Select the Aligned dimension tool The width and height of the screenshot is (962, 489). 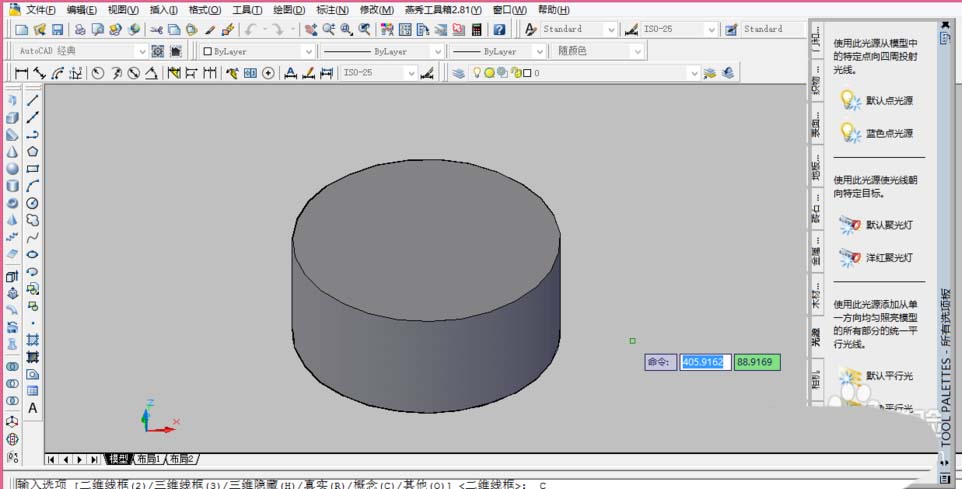pos(39,73)
